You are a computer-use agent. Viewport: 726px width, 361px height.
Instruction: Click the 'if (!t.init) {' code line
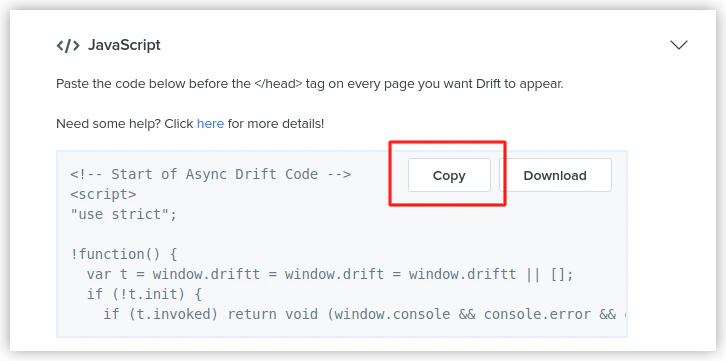144,294
